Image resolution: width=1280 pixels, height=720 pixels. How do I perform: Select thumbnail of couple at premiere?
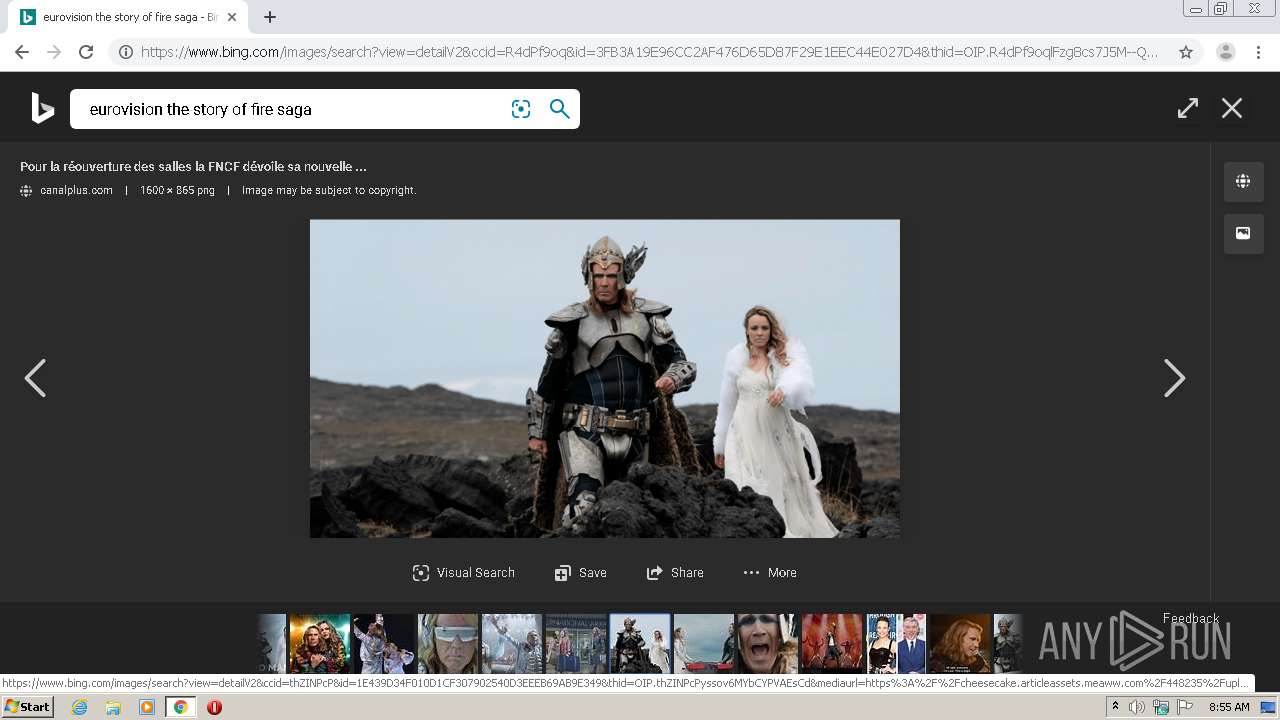coord(896,643)
